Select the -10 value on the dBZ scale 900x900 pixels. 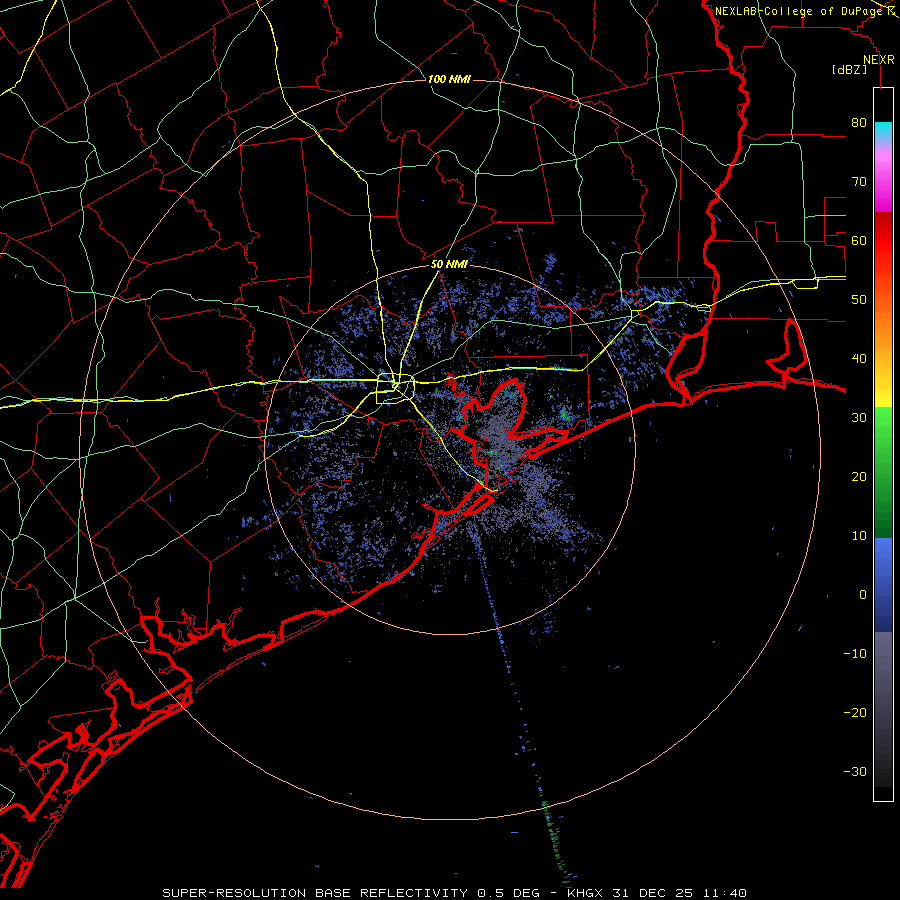click(855, 653)
